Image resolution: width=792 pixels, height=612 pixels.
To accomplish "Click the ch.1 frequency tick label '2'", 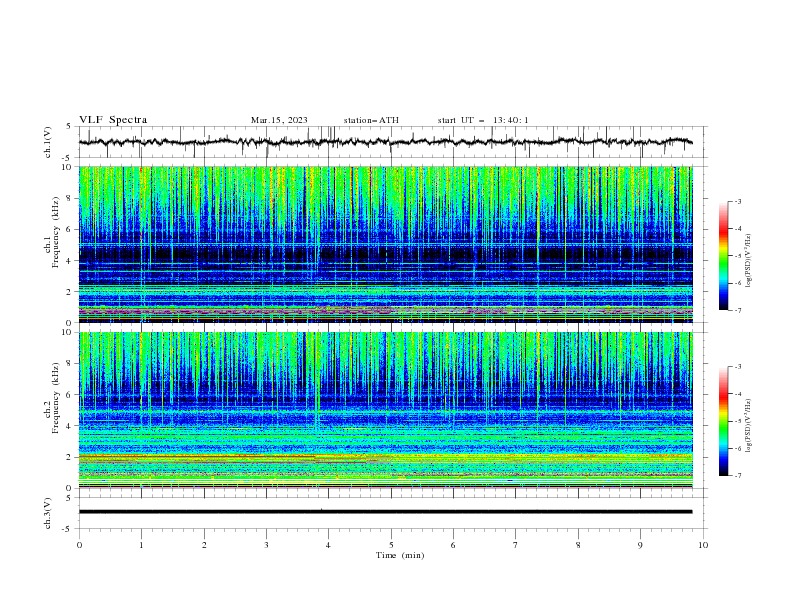I will click(70, 291).
